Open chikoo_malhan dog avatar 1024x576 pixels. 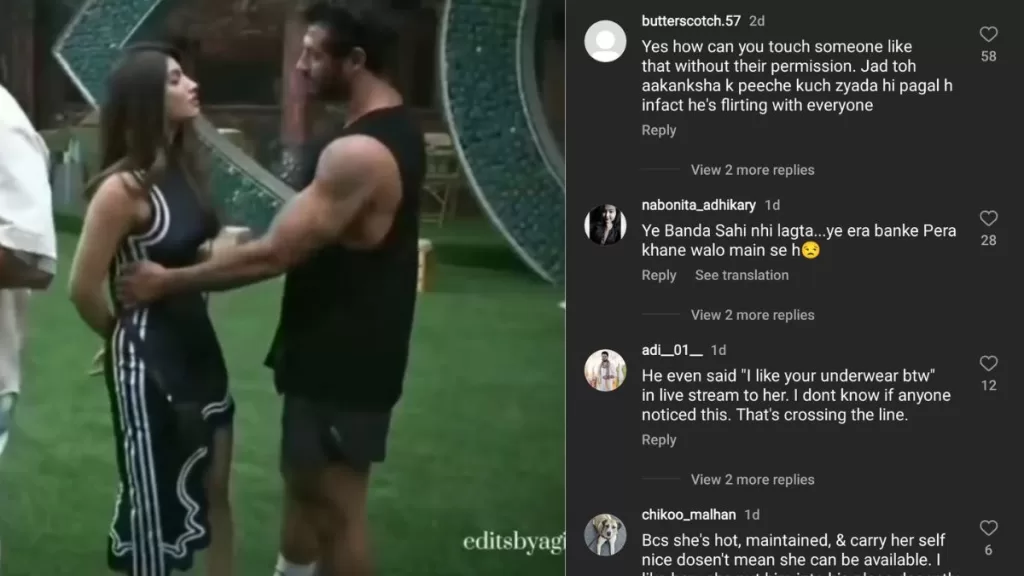(605, 535)
